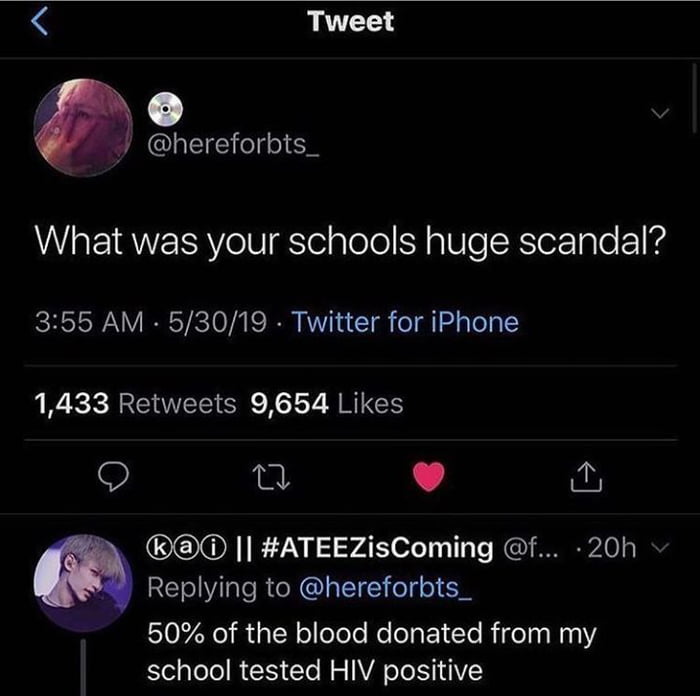Viewport: 700px width, 696px height.
Task: Click the CD emoji display name
Action: click(x=165, y=108)
